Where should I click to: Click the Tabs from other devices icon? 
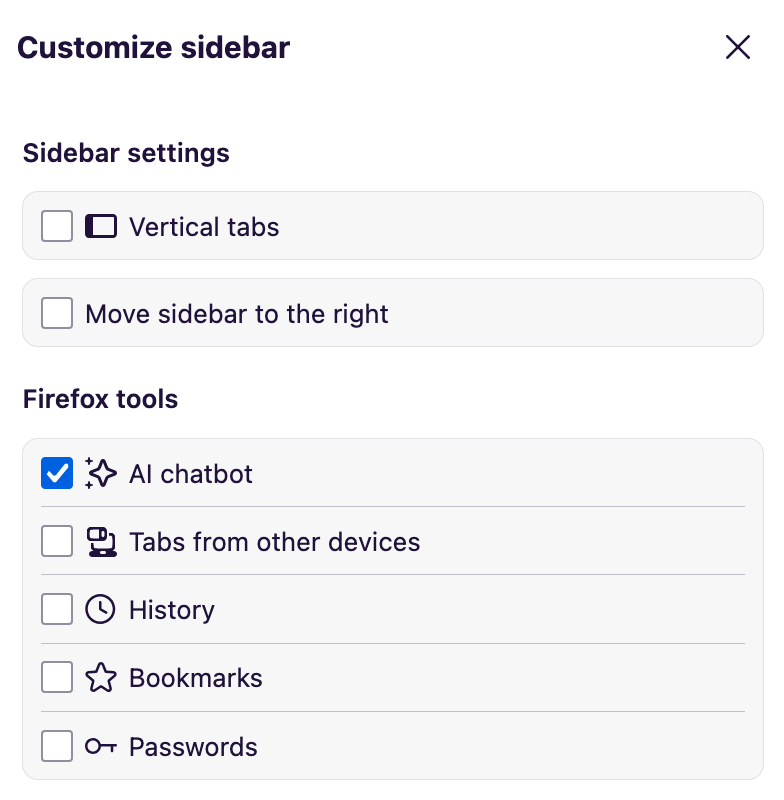(101, 541)
